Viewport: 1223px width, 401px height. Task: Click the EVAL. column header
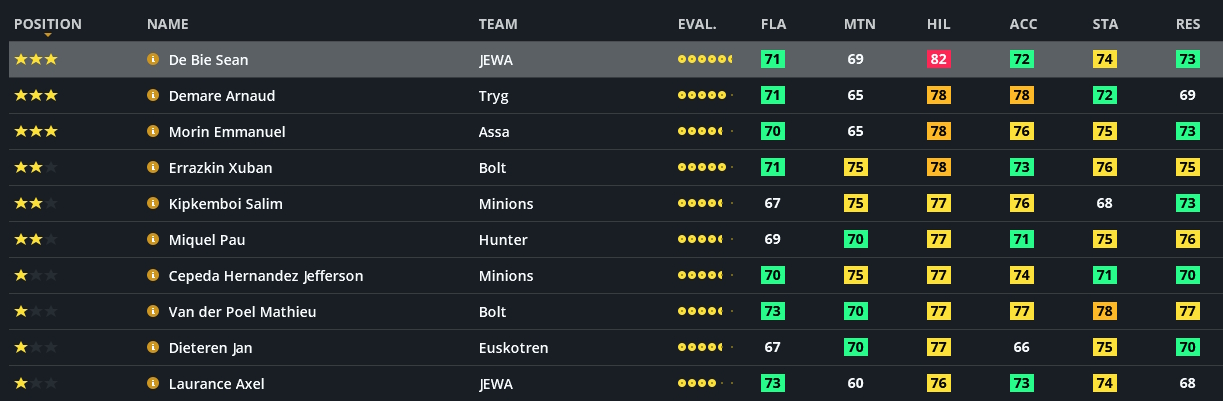coord(697,24)
